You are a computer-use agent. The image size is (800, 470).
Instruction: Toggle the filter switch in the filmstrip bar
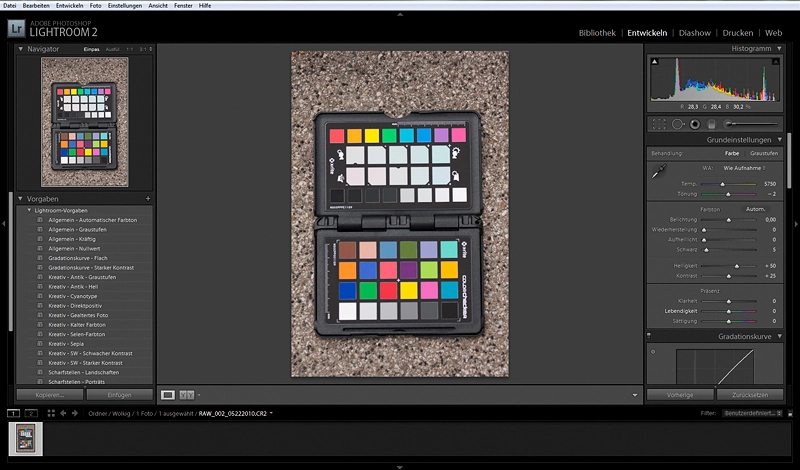coord(790,413)
